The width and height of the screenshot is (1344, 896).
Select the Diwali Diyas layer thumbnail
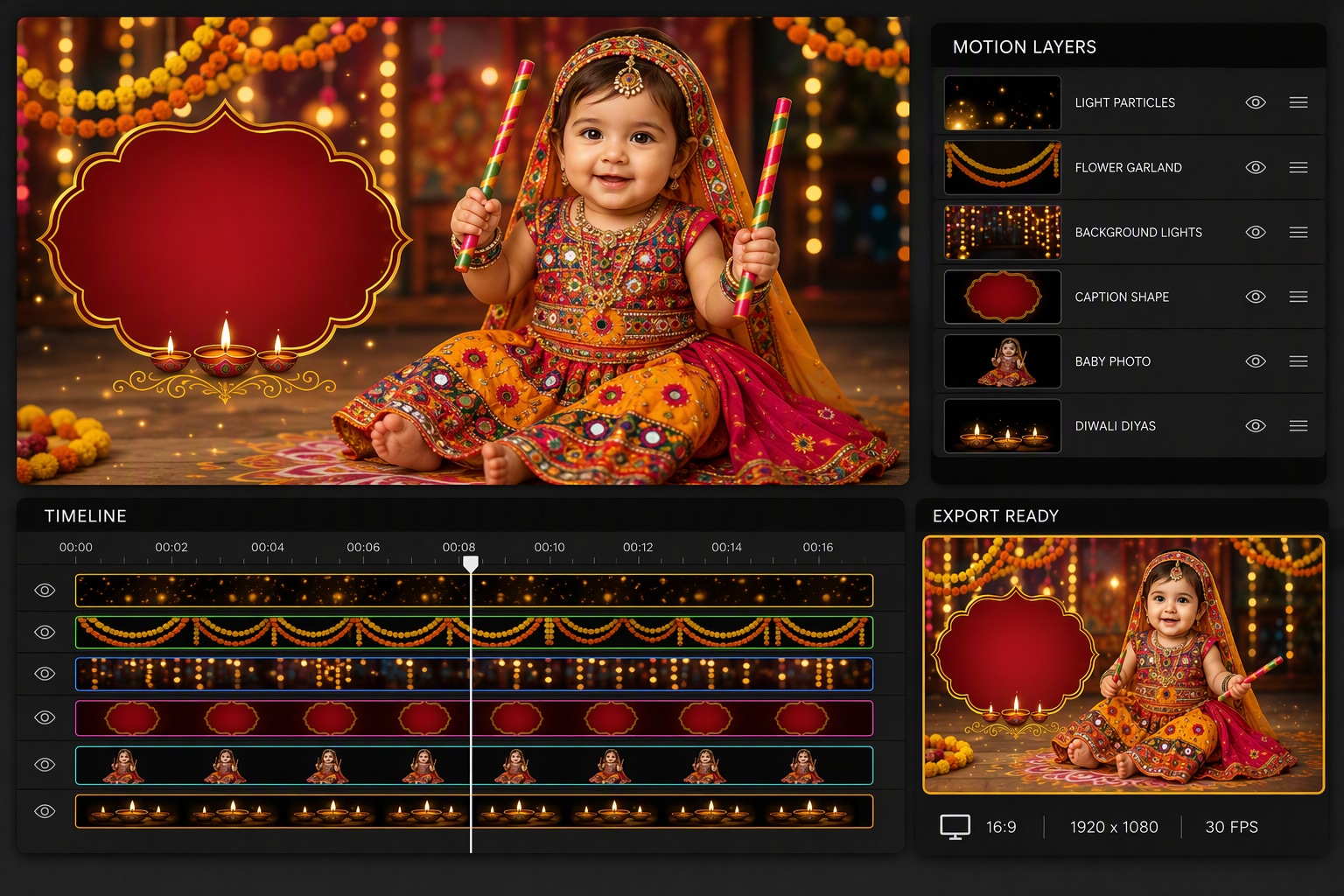pyautogui.click(x=1003, y=426)
